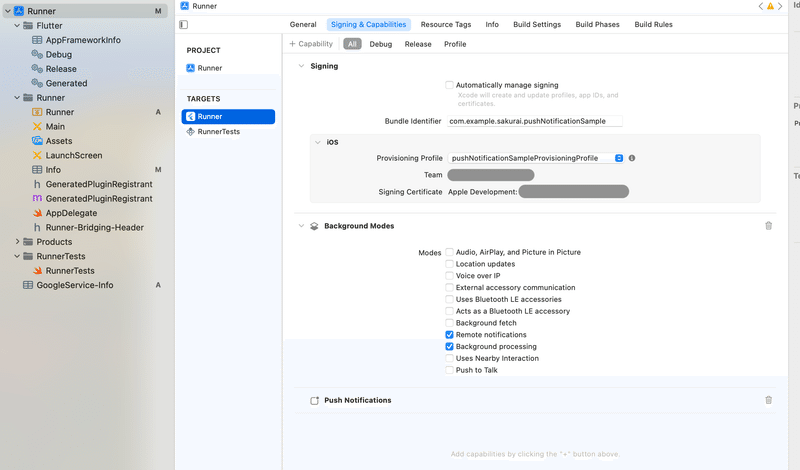Enable Audio, AirPlay, and Picture in Picture
This screenshot has width=800, height=470.
click(449, 252)
